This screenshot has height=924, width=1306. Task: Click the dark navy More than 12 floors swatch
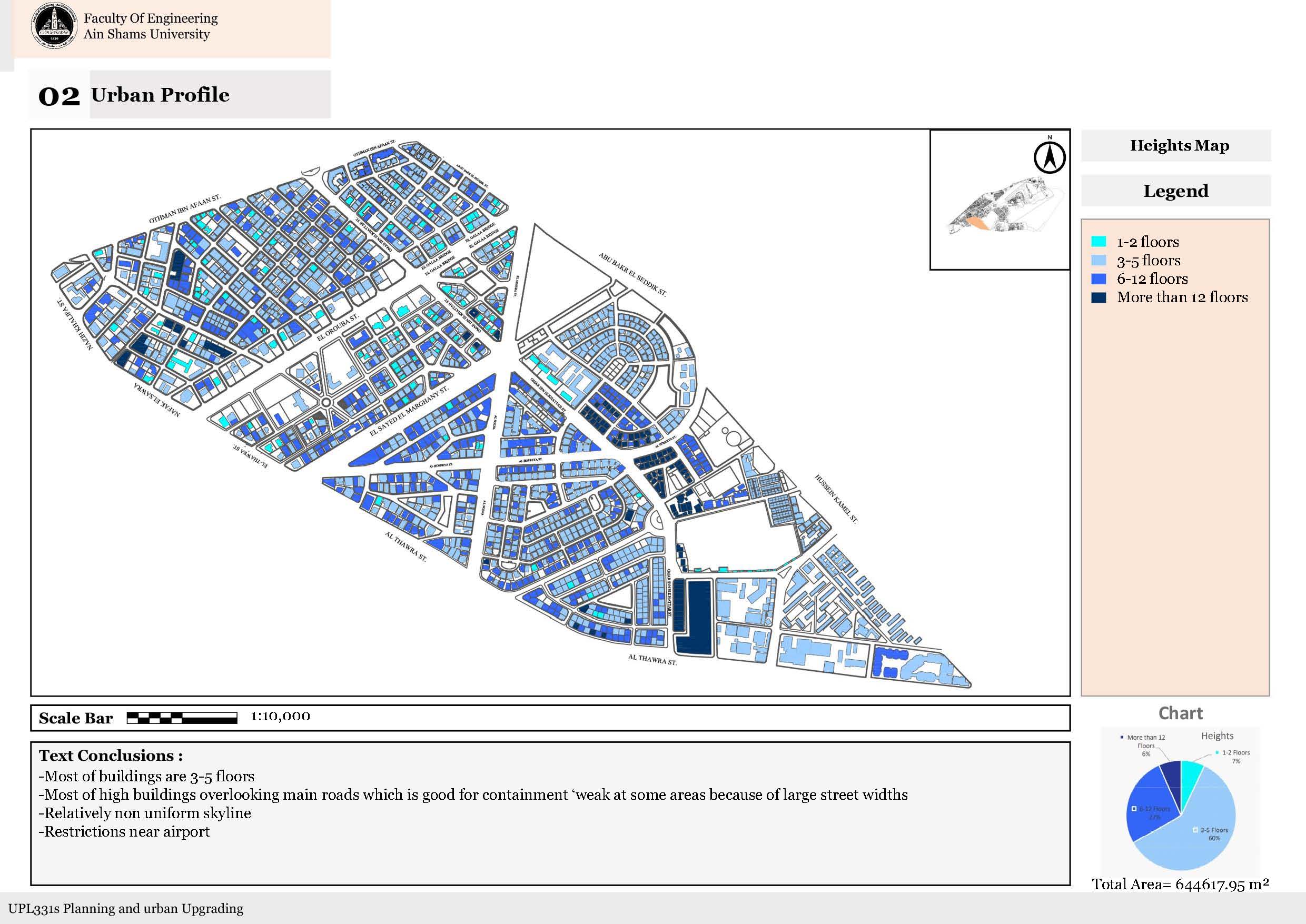coord(1099,297)
